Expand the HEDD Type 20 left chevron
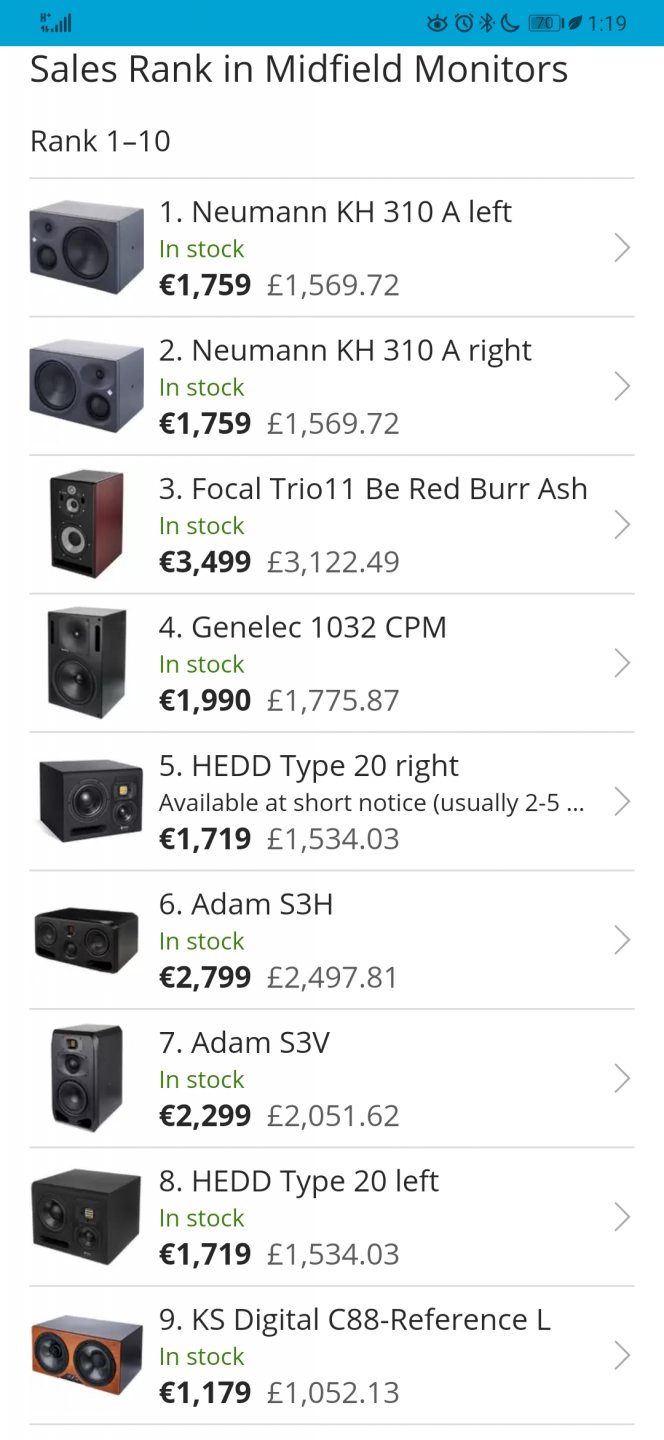The width and height of the screenshot is (664, 1440). click(x=622, y=1217)
